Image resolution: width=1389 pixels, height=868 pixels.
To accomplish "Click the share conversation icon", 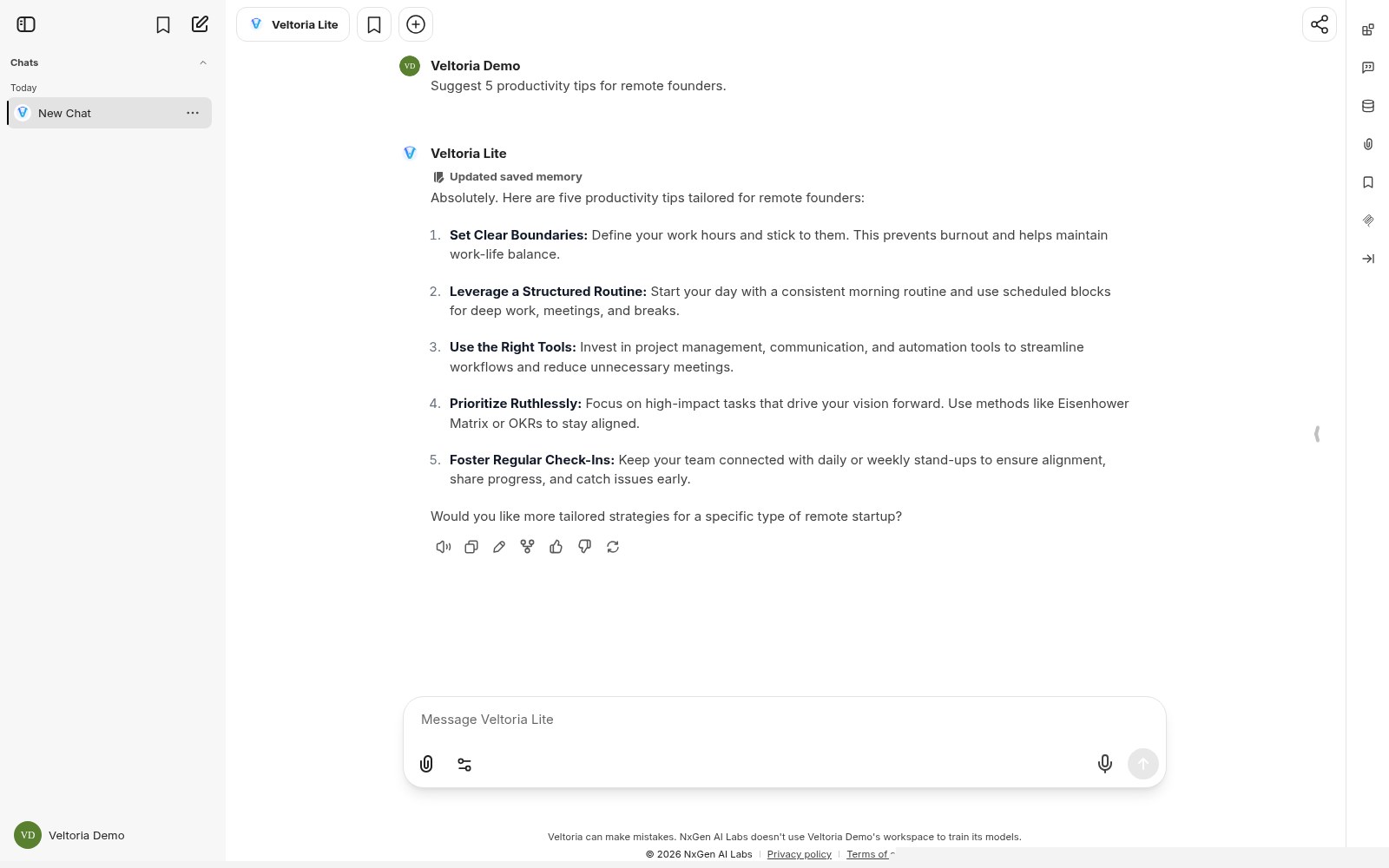I will tap(1320, 24).
